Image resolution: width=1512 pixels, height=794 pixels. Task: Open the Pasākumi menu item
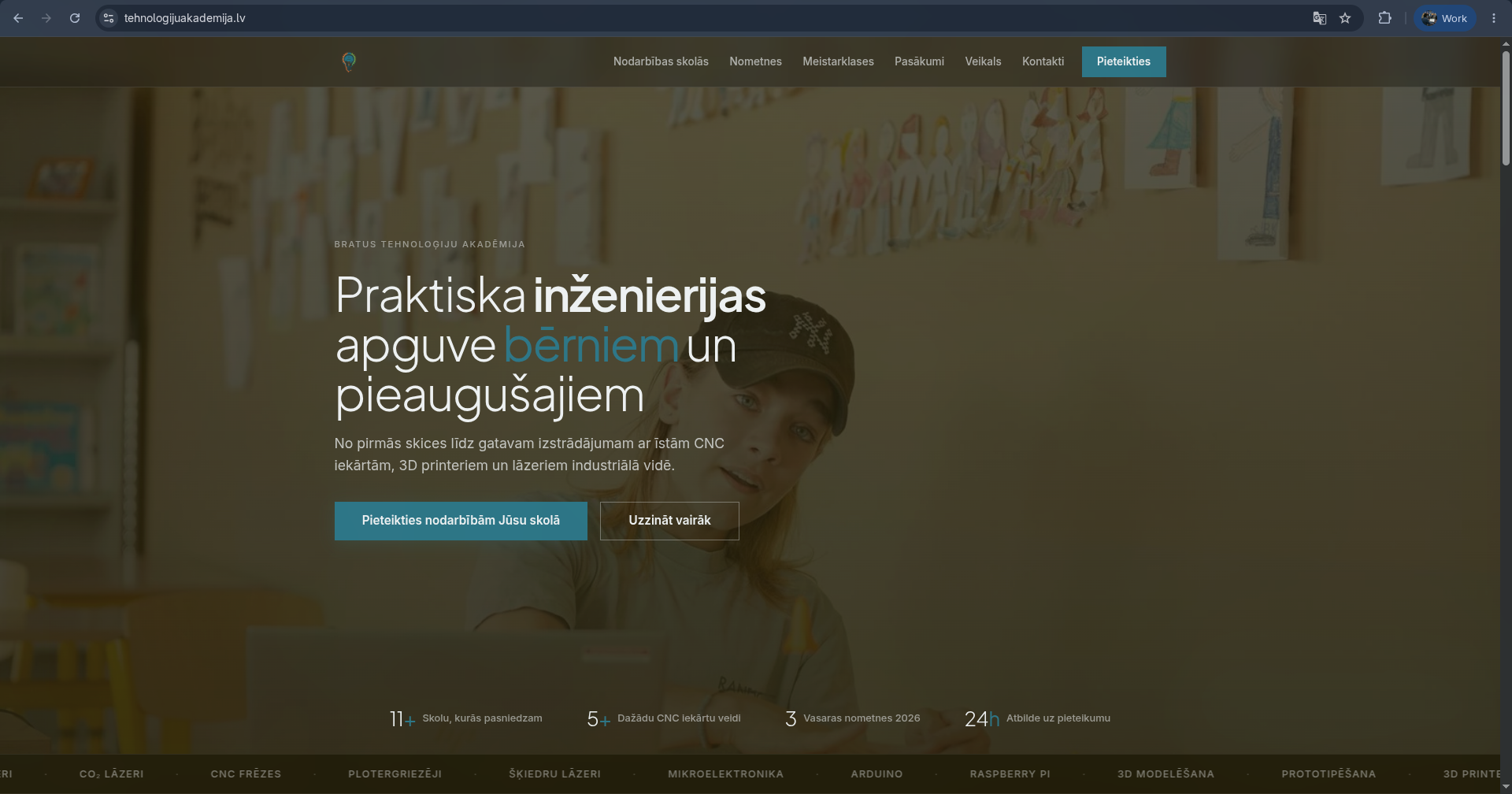tap(919, 61)
